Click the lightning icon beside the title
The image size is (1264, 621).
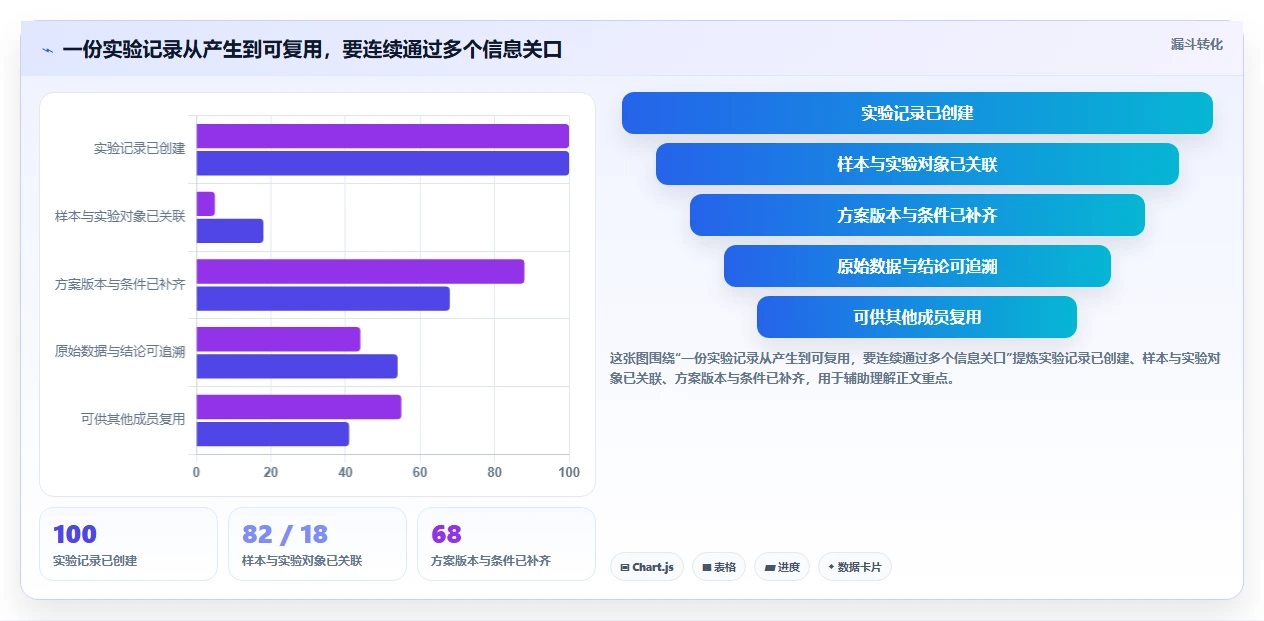(47, 50)
